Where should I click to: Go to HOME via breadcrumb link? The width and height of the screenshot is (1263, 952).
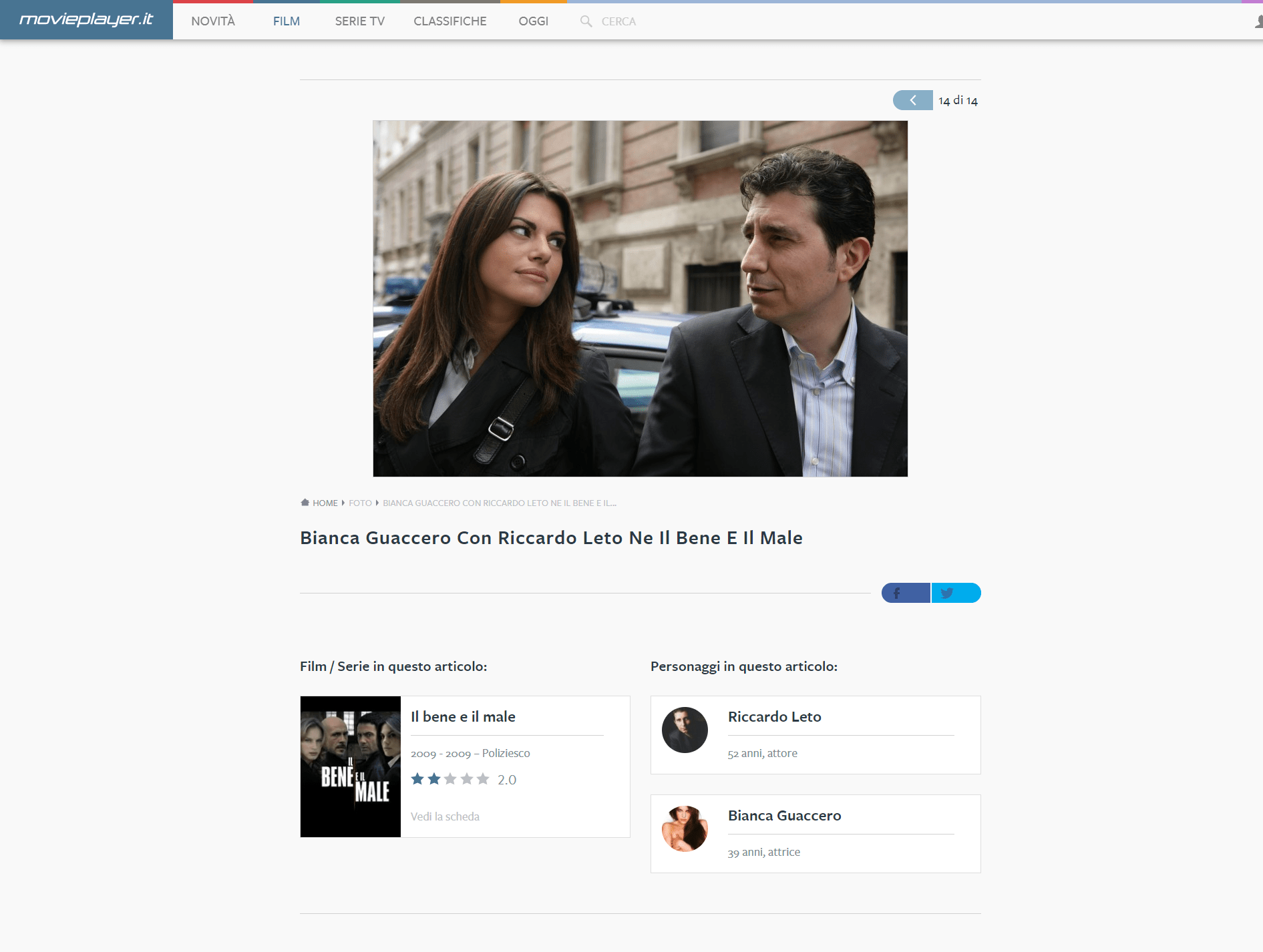click(325, 503)
